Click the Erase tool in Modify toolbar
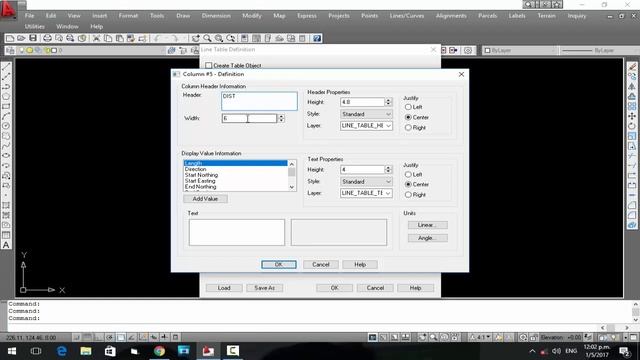This screenshot has width=640, height=360. [x=632, y=67]
